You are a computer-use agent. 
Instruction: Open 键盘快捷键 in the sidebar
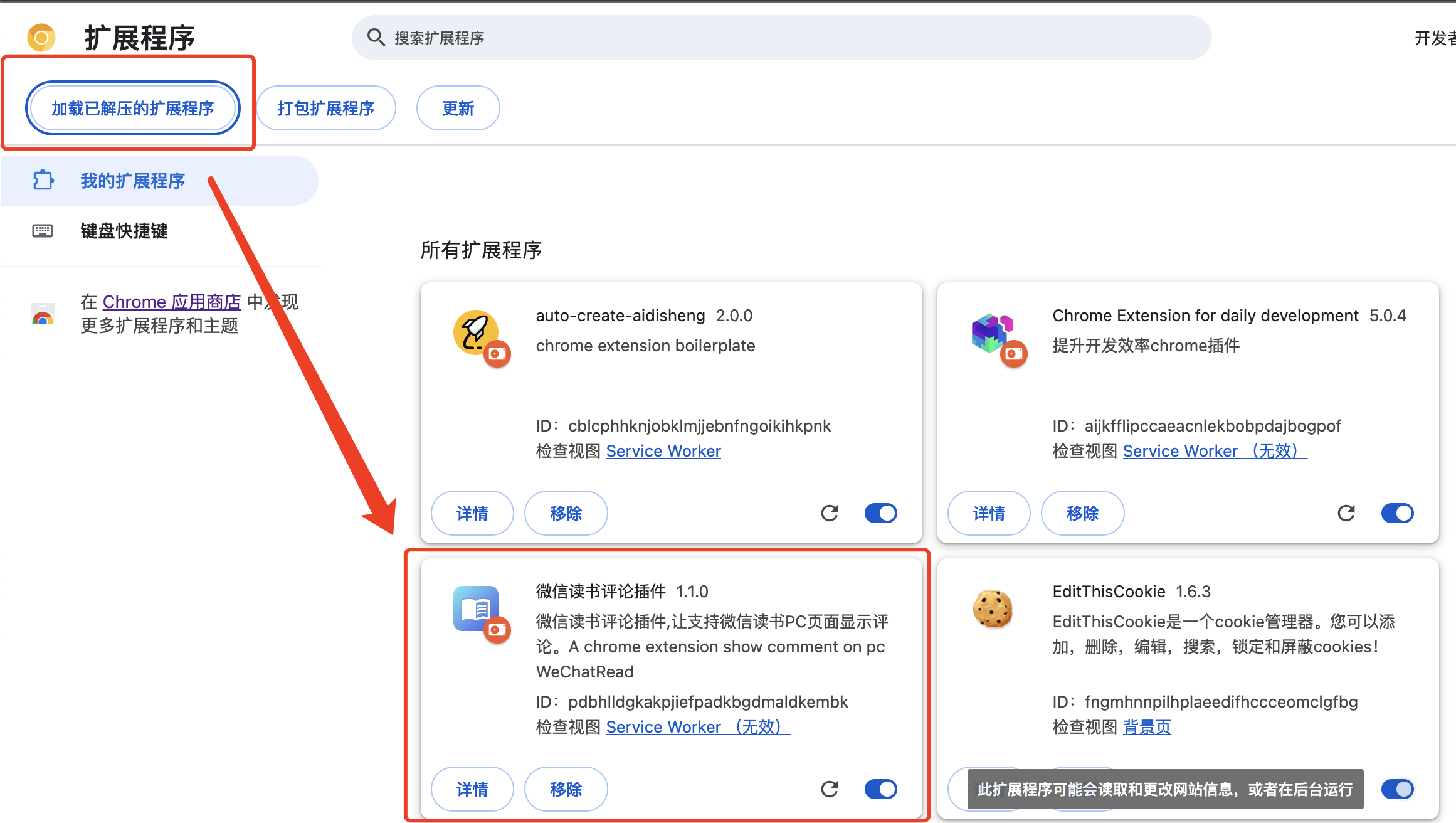[x=124, y=231]
